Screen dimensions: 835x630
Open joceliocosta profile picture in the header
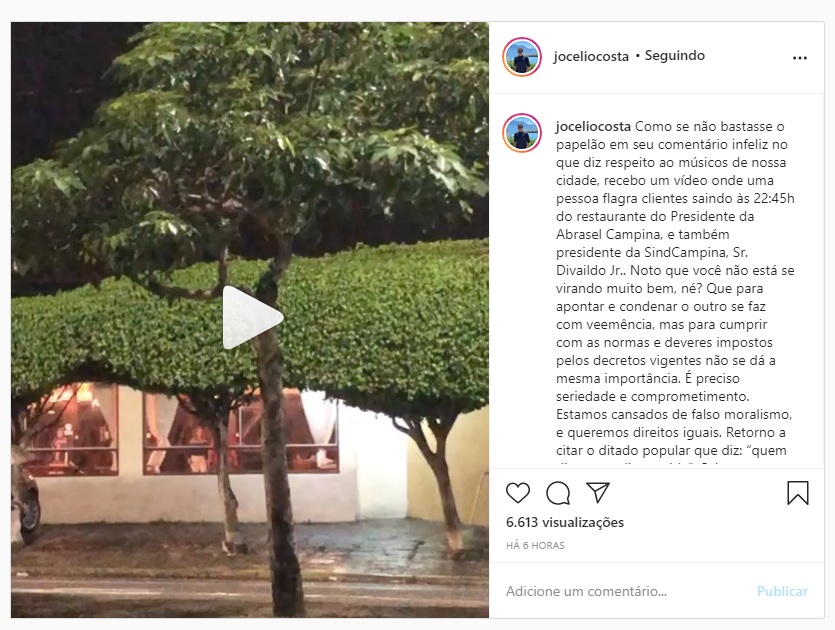tap(522, 57)
